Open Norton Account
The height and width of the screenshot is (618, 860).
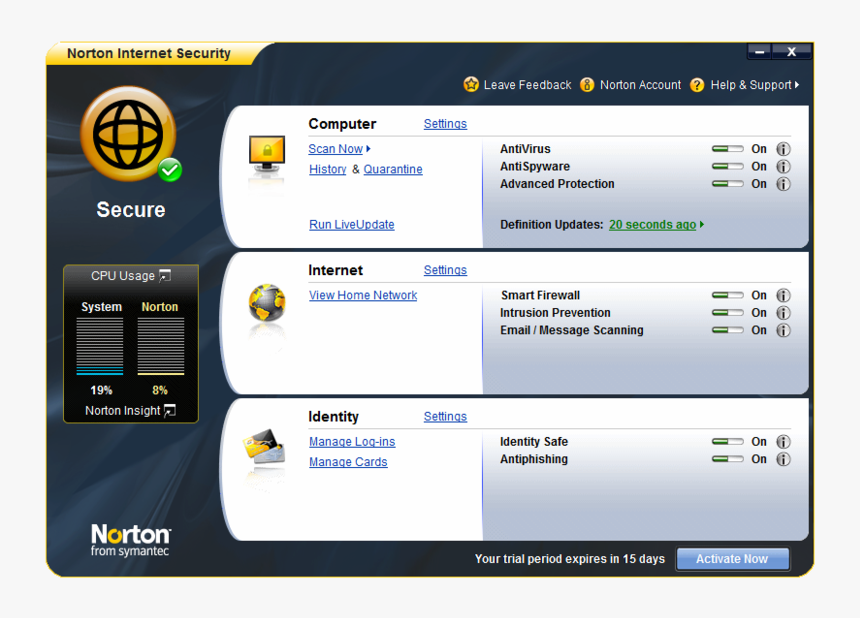tap(640, 85)
